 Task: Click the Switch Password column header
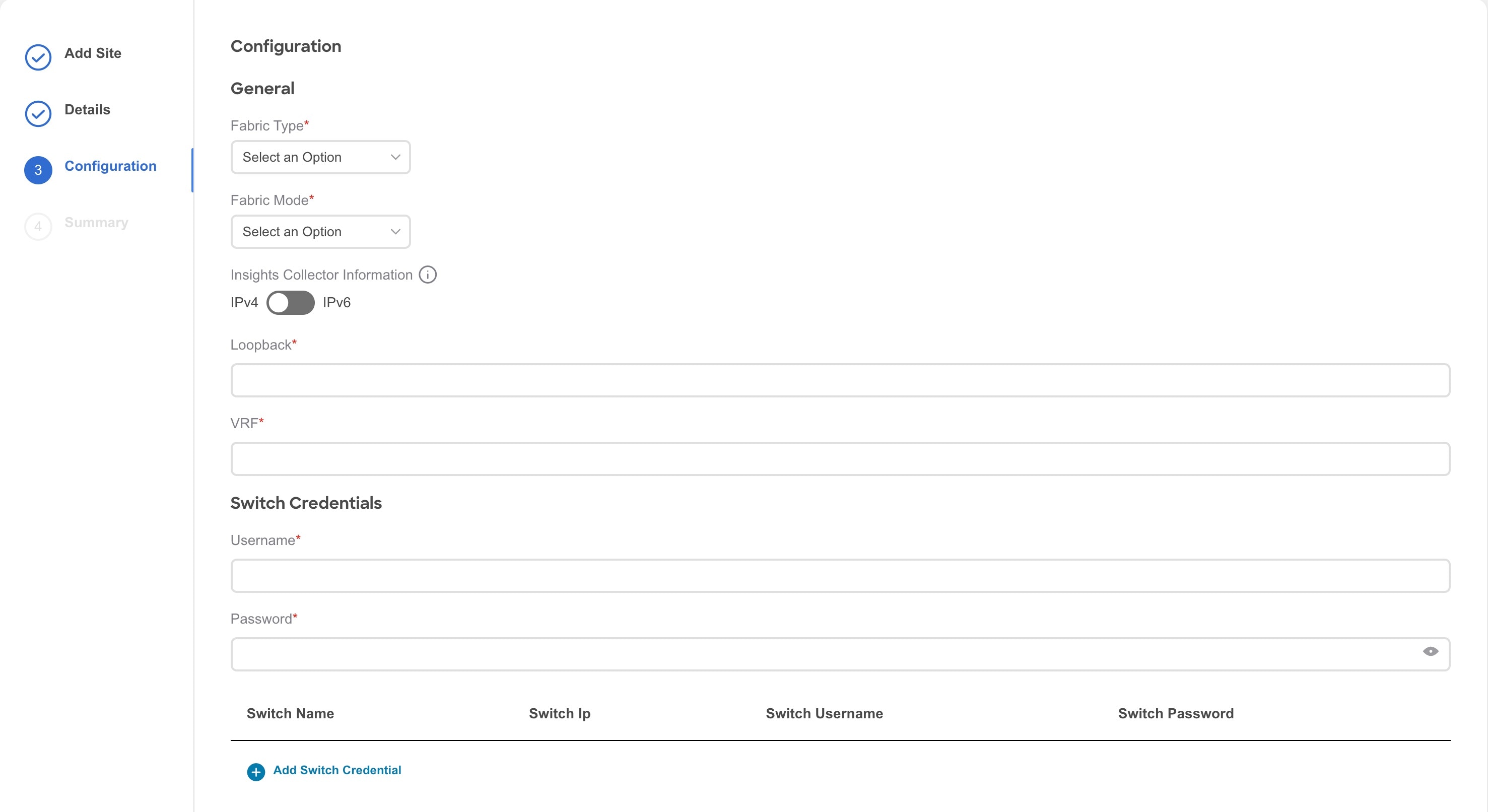(1176, 713)
